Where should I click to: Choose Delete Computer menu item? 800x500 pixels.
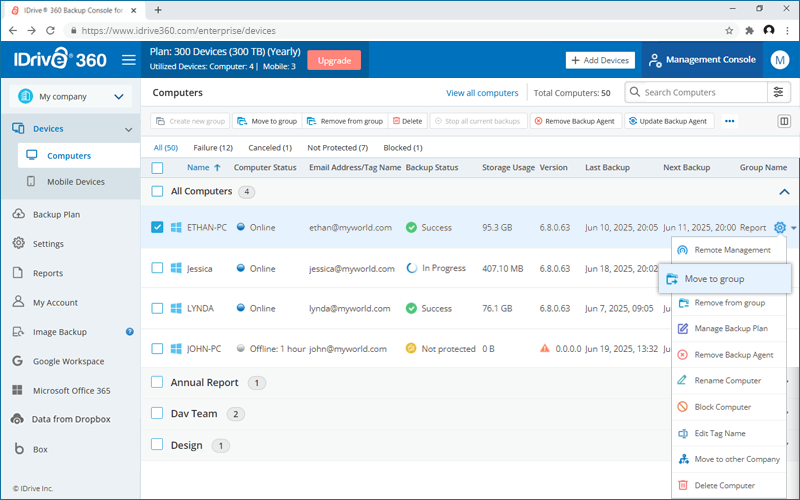click(729, 485)
